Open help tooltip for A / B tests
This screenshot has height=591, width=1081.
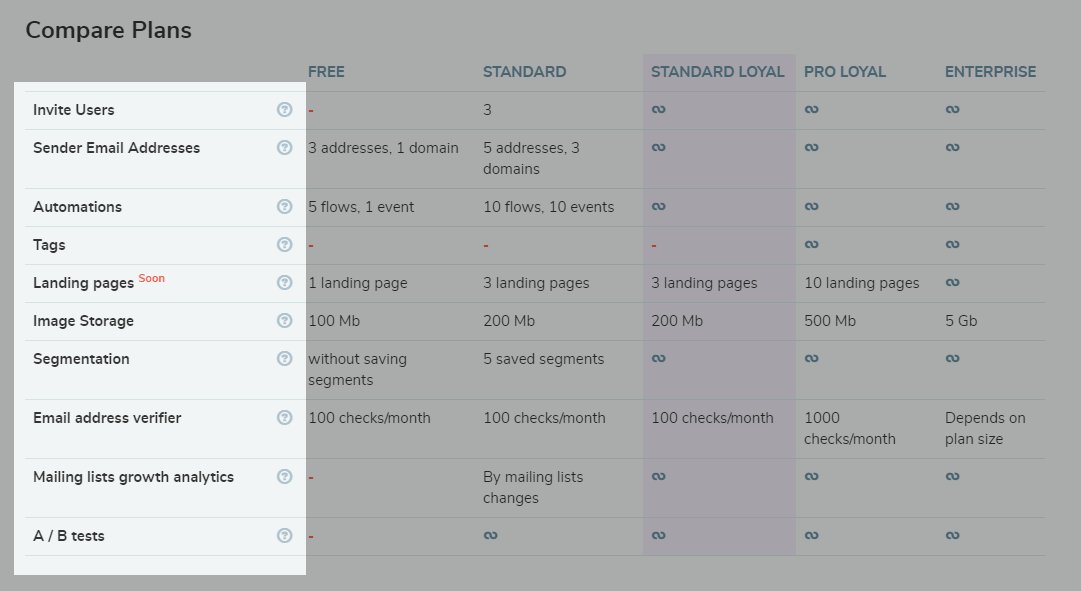point(284,535)
